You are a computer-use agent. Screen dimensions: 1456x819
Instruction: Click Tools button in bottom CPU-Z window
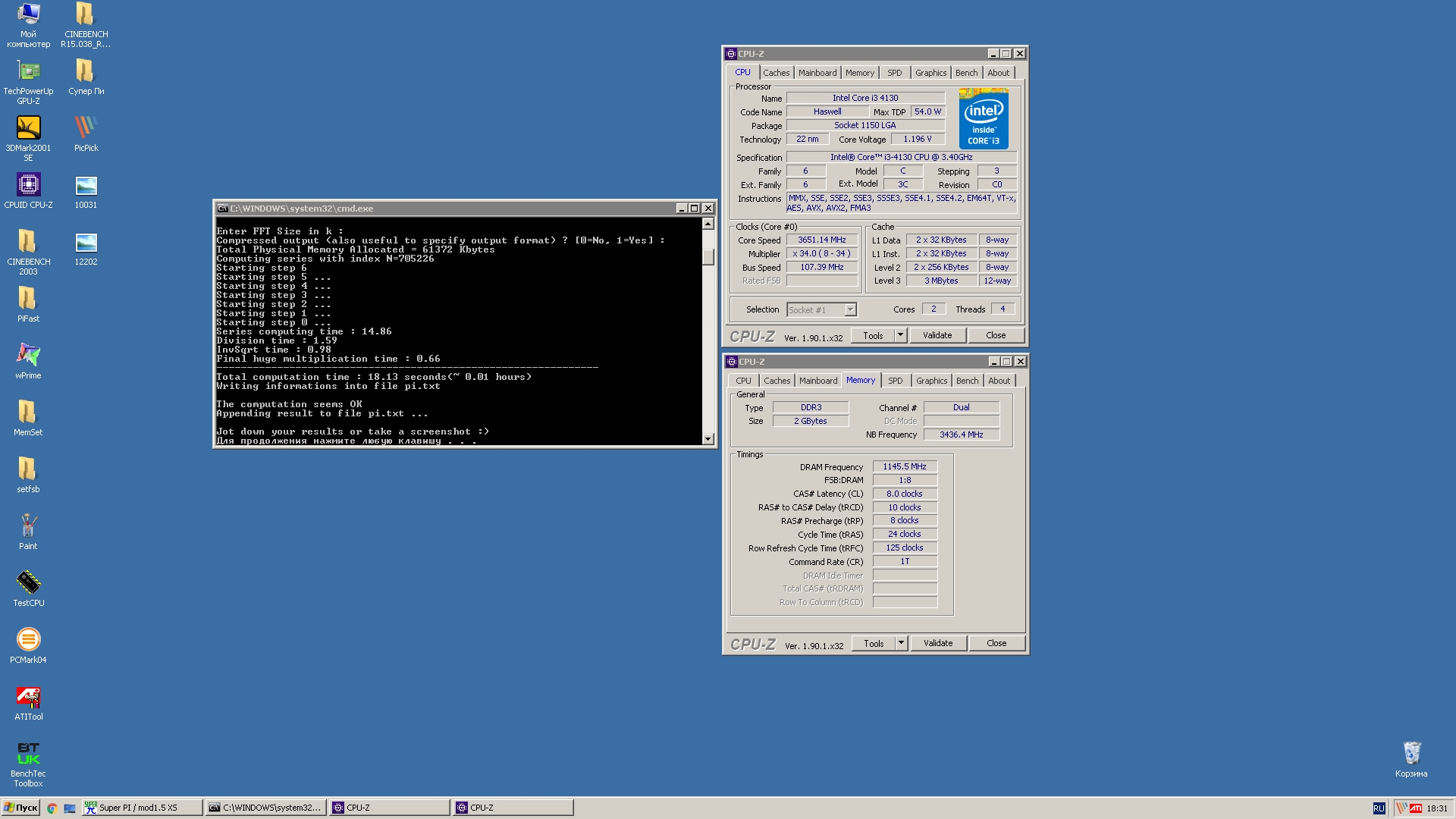[874, 643]
